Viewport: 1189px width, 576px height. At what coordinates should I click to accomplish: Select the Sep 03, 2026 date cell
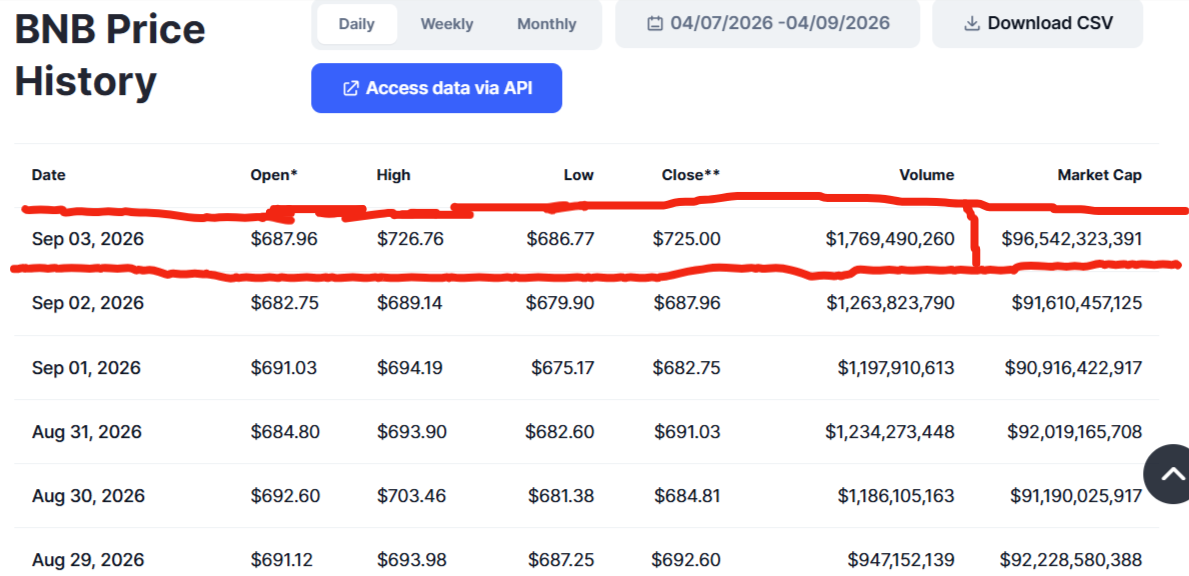tap(88, 239)
